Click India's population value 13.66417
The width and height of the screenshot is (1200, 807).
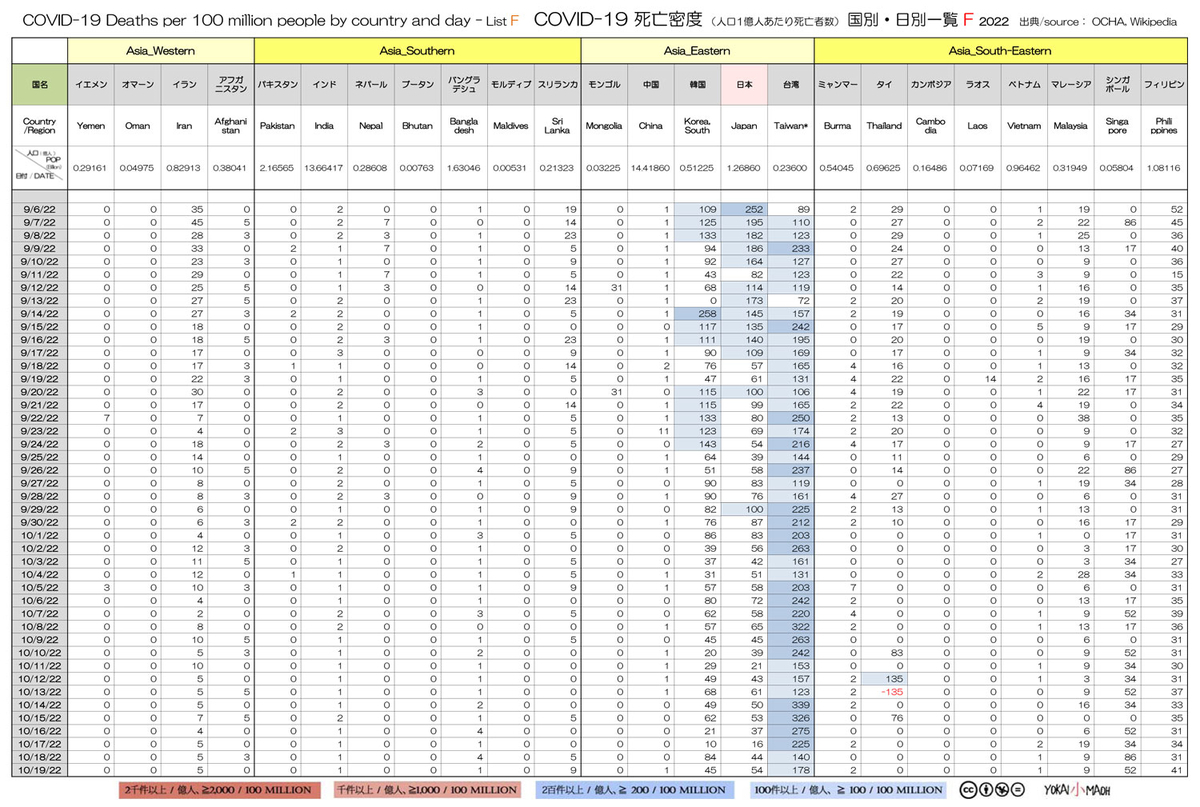(x=324, y=168)
